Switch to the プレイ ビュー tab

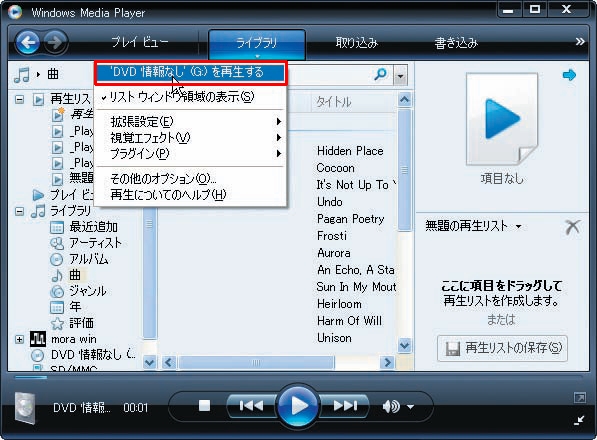[139, 42]
